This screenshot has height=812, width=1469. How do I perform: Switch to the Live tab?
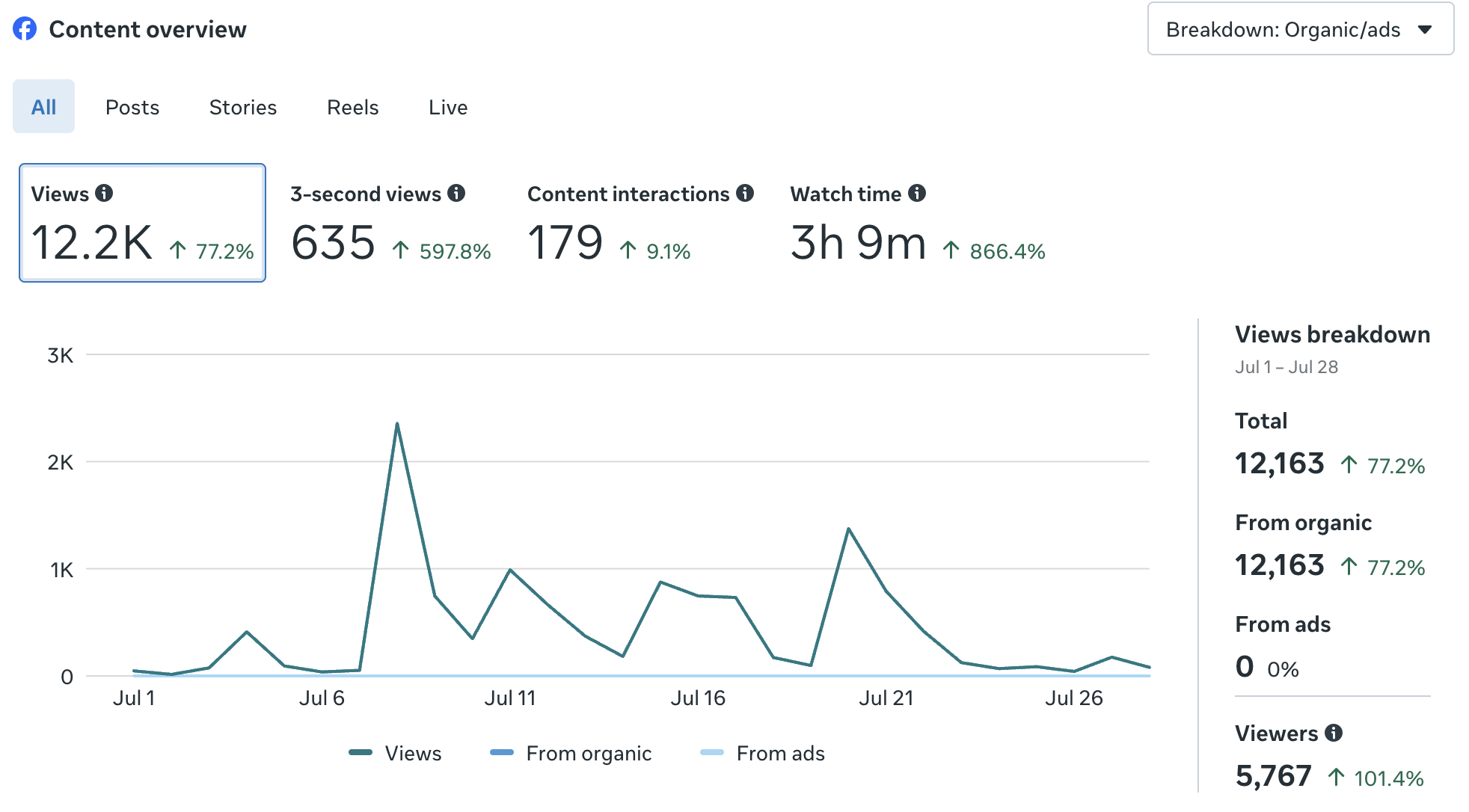(x=448, y=108)
